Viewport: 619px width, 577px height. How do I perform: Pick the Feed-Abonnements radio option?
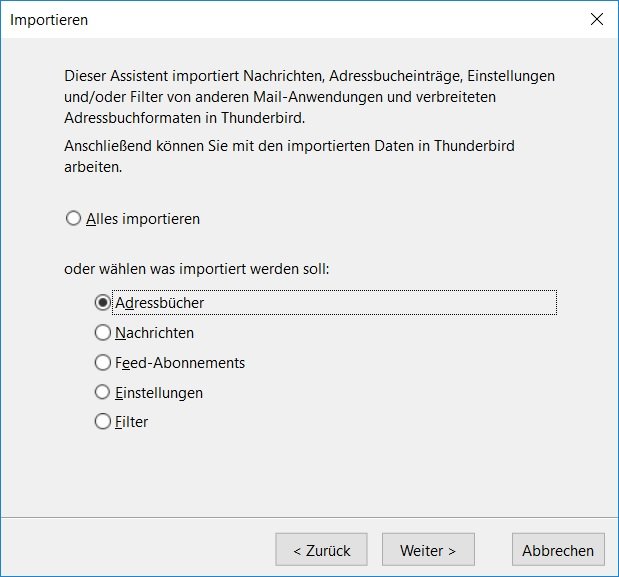(102, 362)
